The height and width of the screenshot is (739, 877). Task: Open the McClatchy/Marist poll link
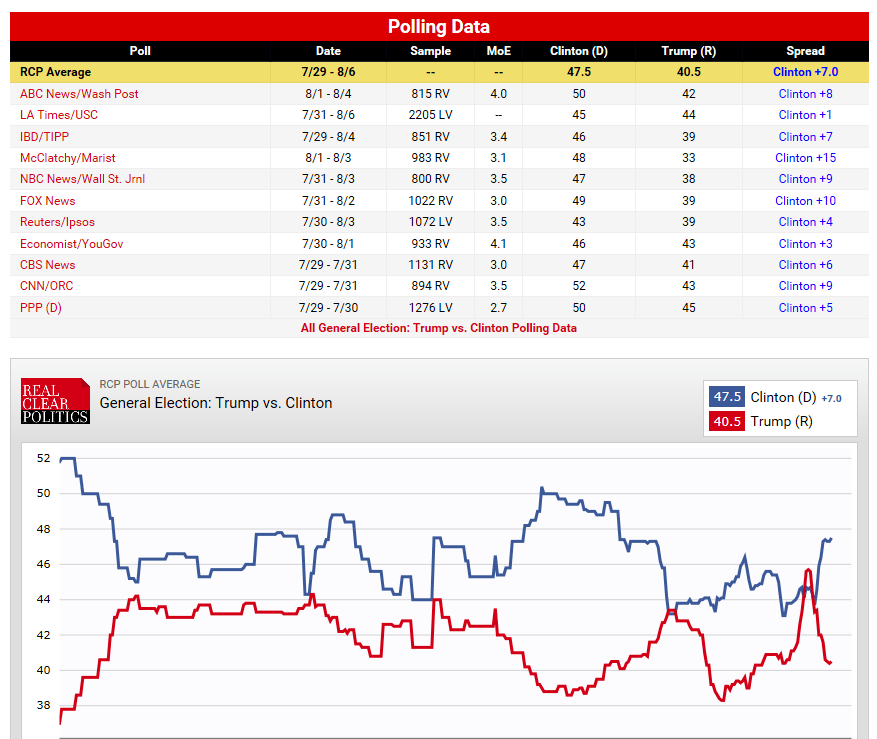pyautogui.click(x=68, y=158)
